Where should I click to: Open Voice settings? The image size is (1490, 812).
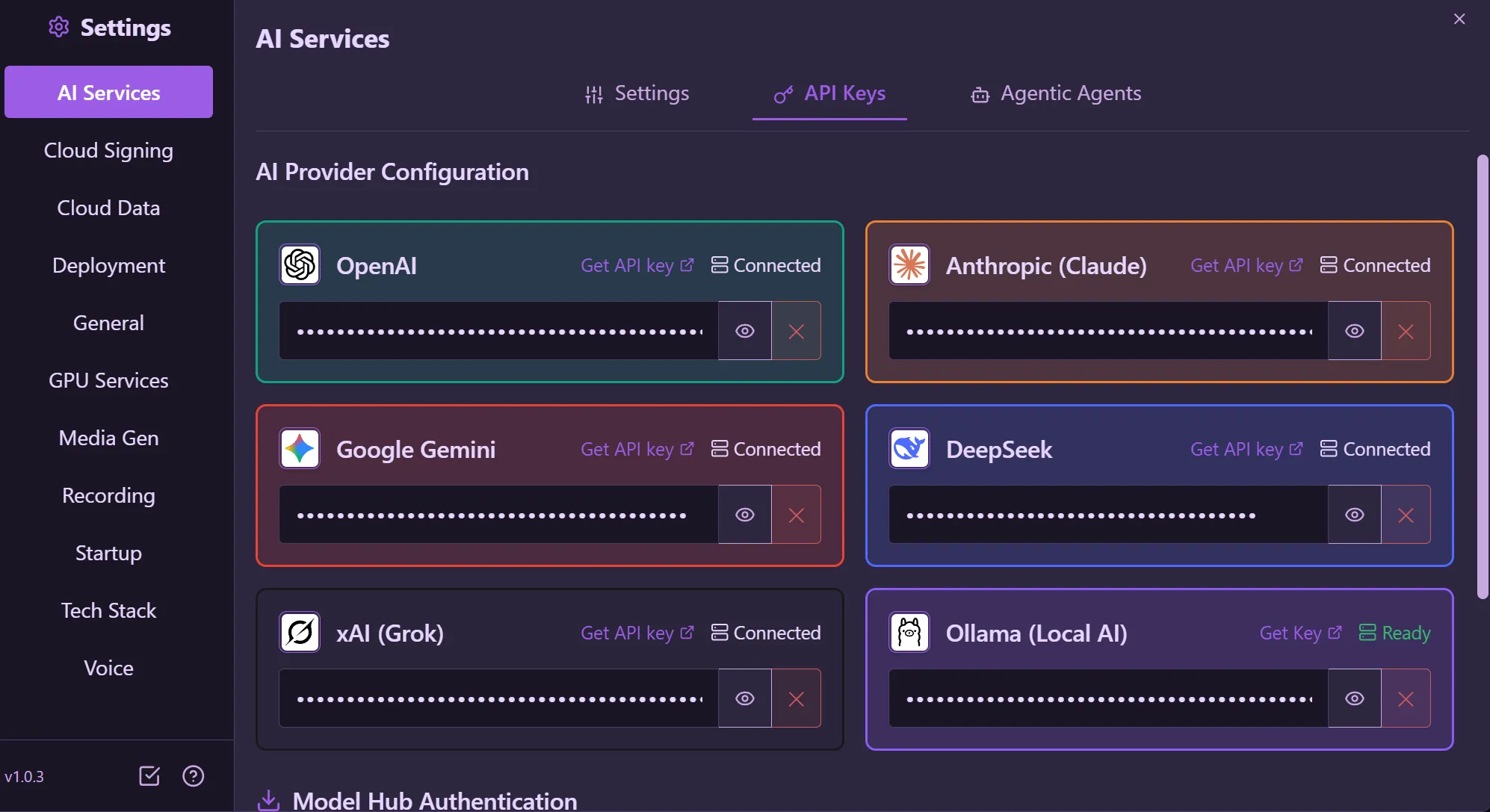(108, 668)
